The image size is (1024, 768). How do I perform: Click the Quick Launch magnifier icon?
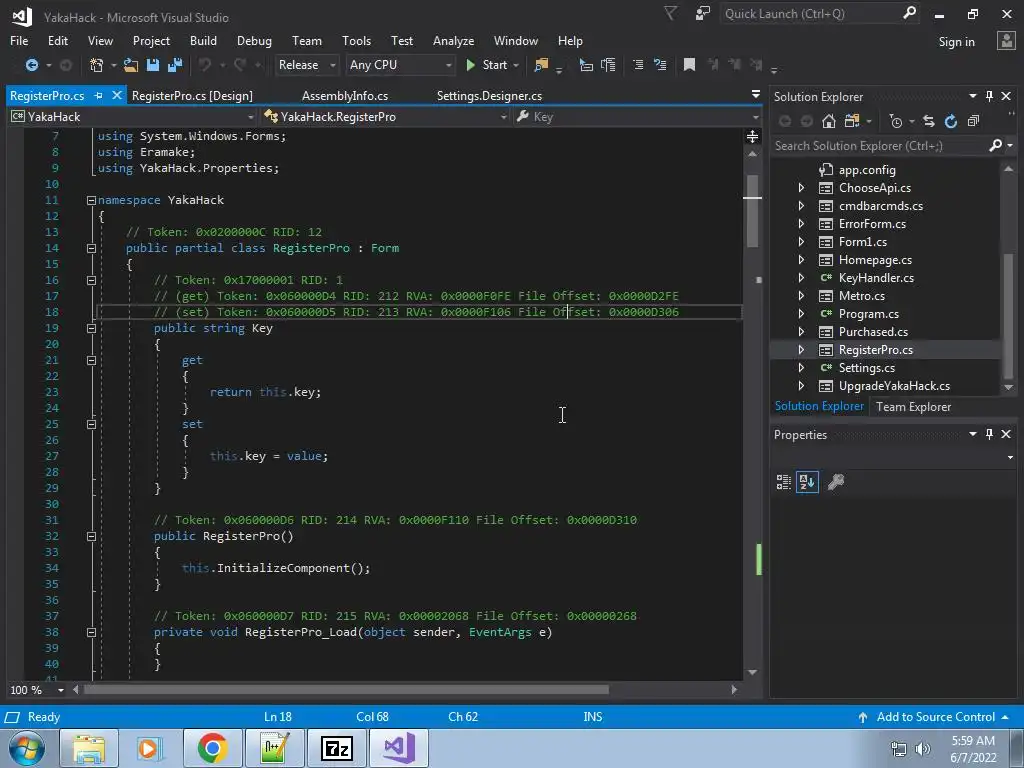(x=909, y=13)
